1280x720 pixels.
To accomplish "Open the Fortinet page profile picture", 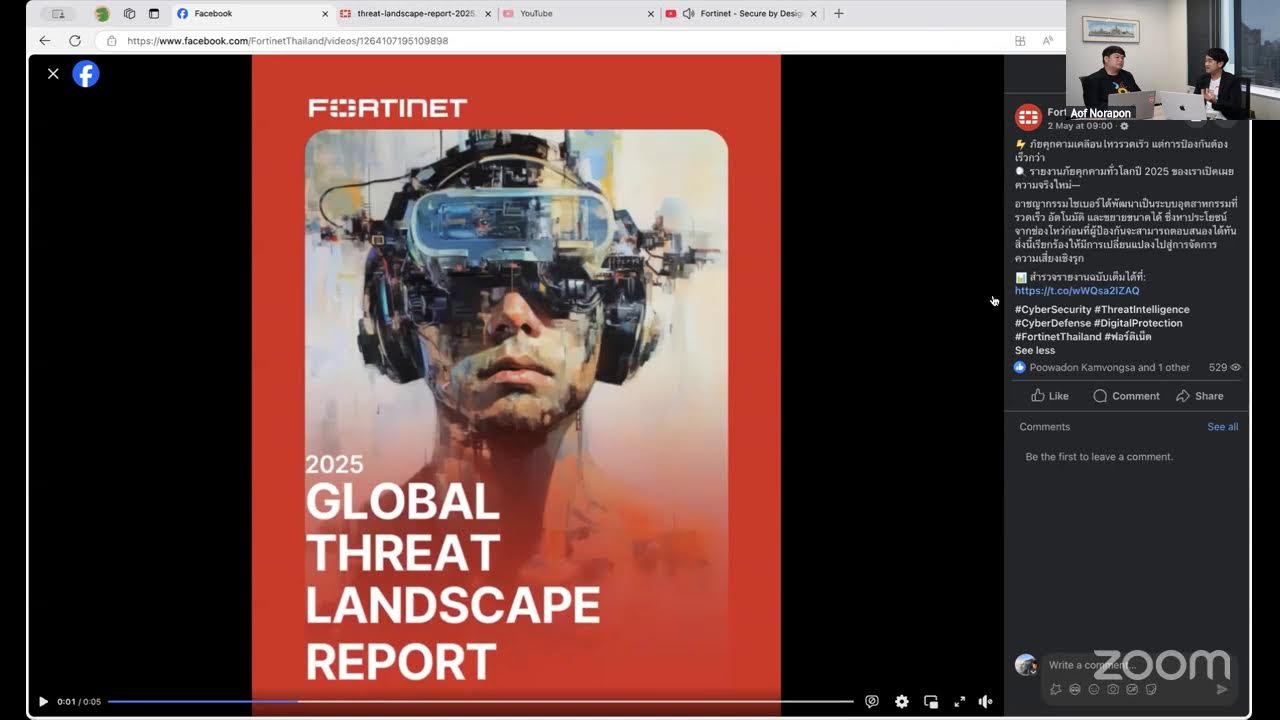I will [1028, 118].
